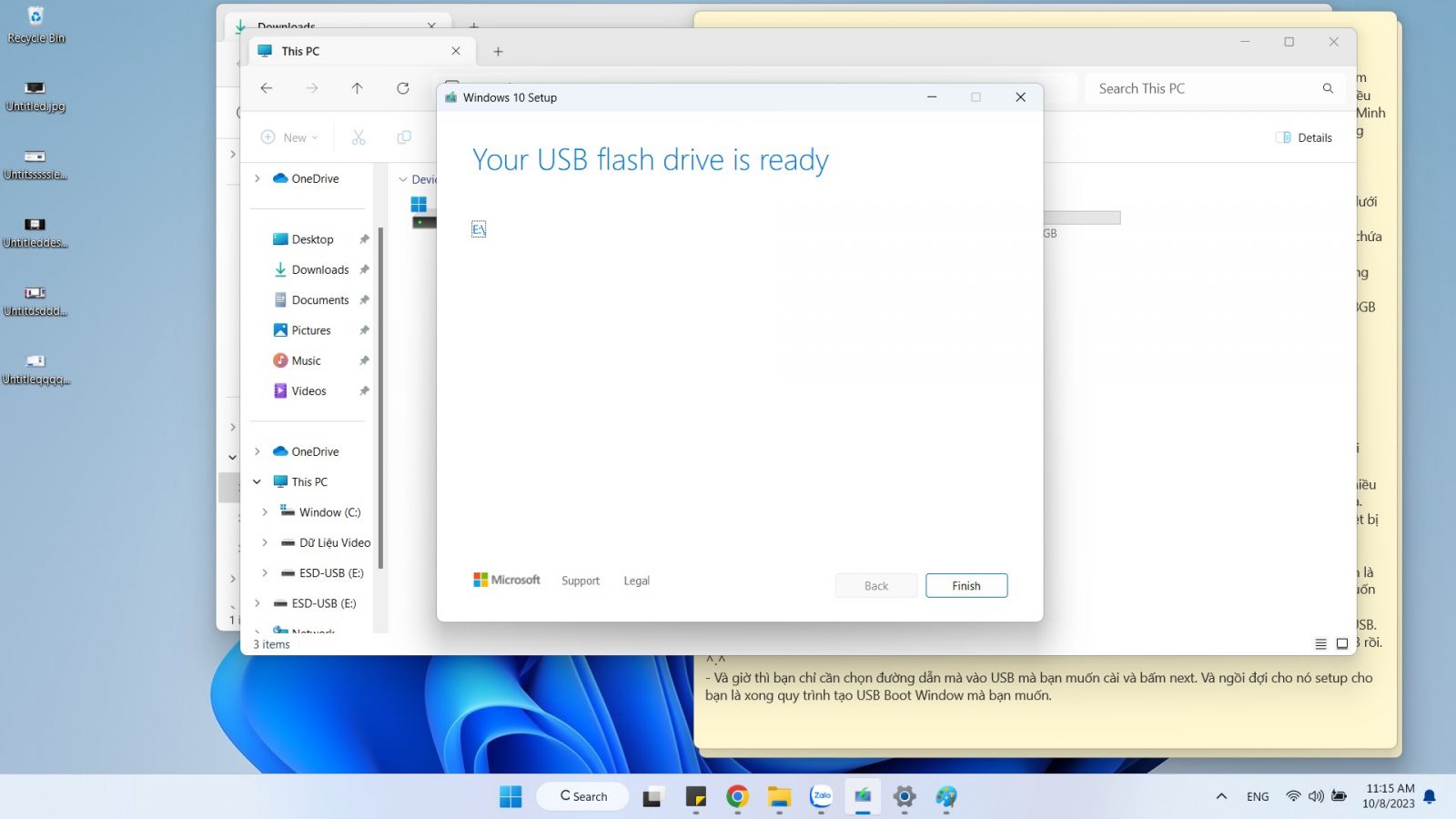Open the Wi-Fi network tray icon

(x=1293, y=796)
